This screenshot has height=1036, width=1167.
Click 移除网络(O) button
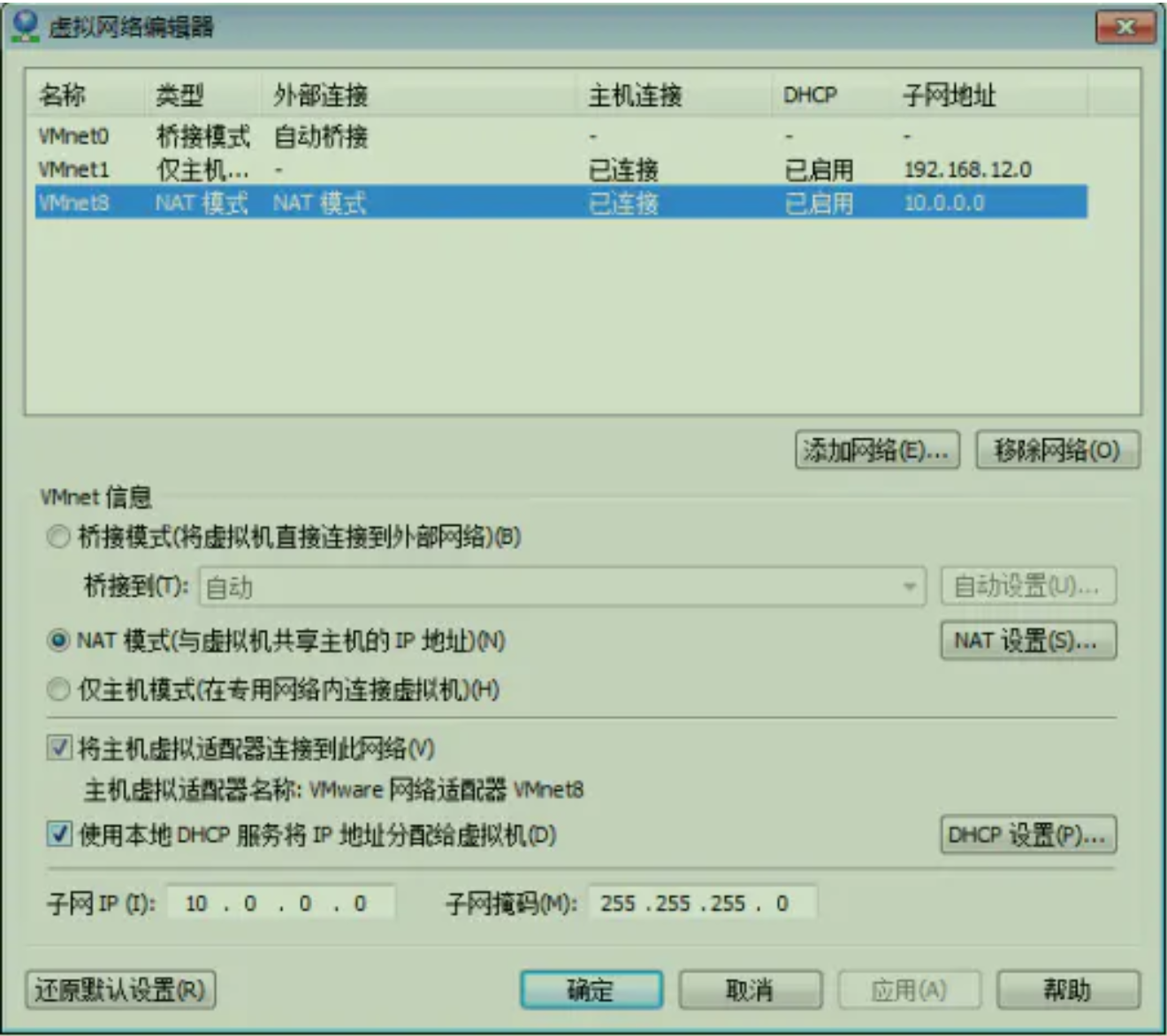(x=1057, y=451)
